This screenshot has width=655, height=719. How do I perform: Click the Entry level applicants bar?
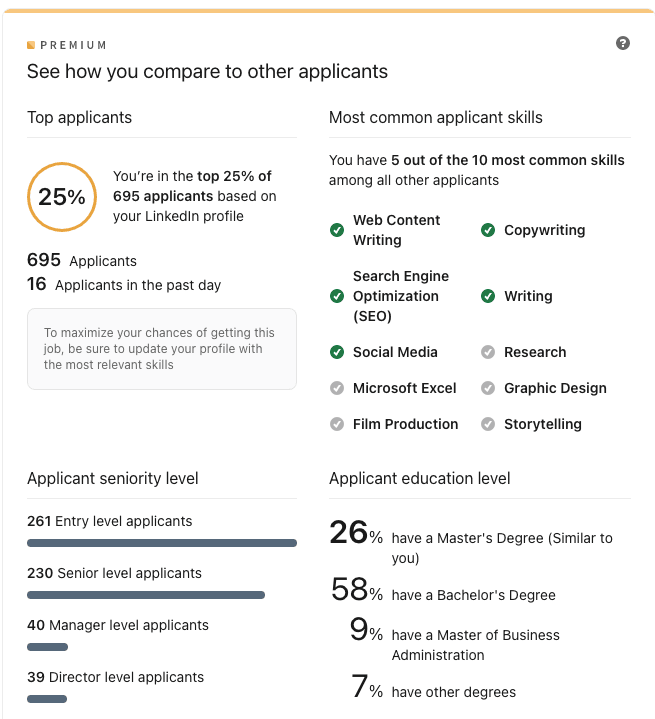(162, 543)
